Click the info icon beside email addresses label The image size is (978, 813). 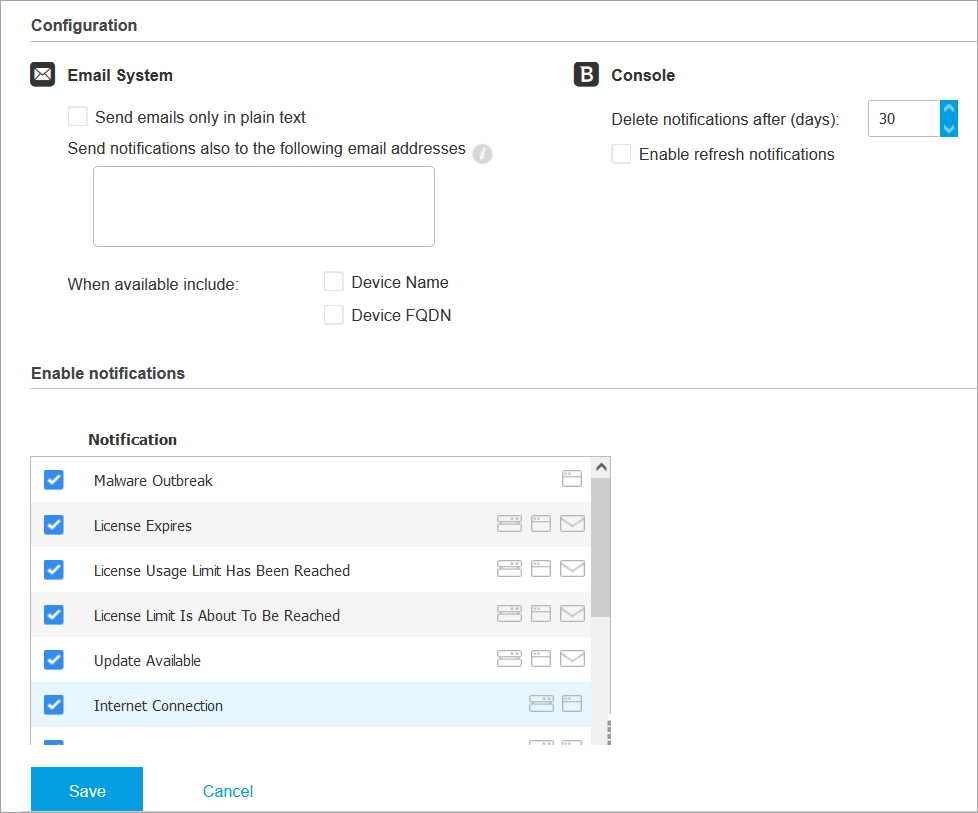tap(482, 154)
